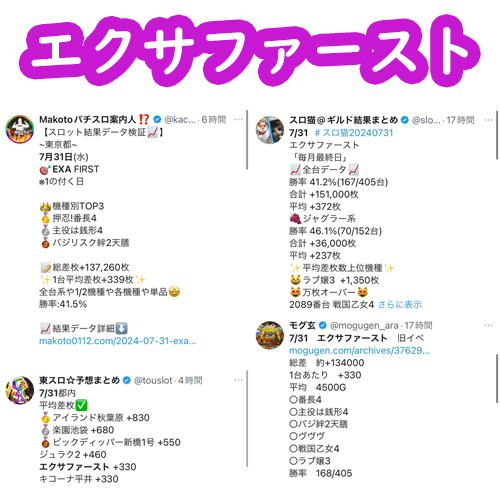Open モグ玄 profile avatar image
Screen dimensions: 500x491
270,335
